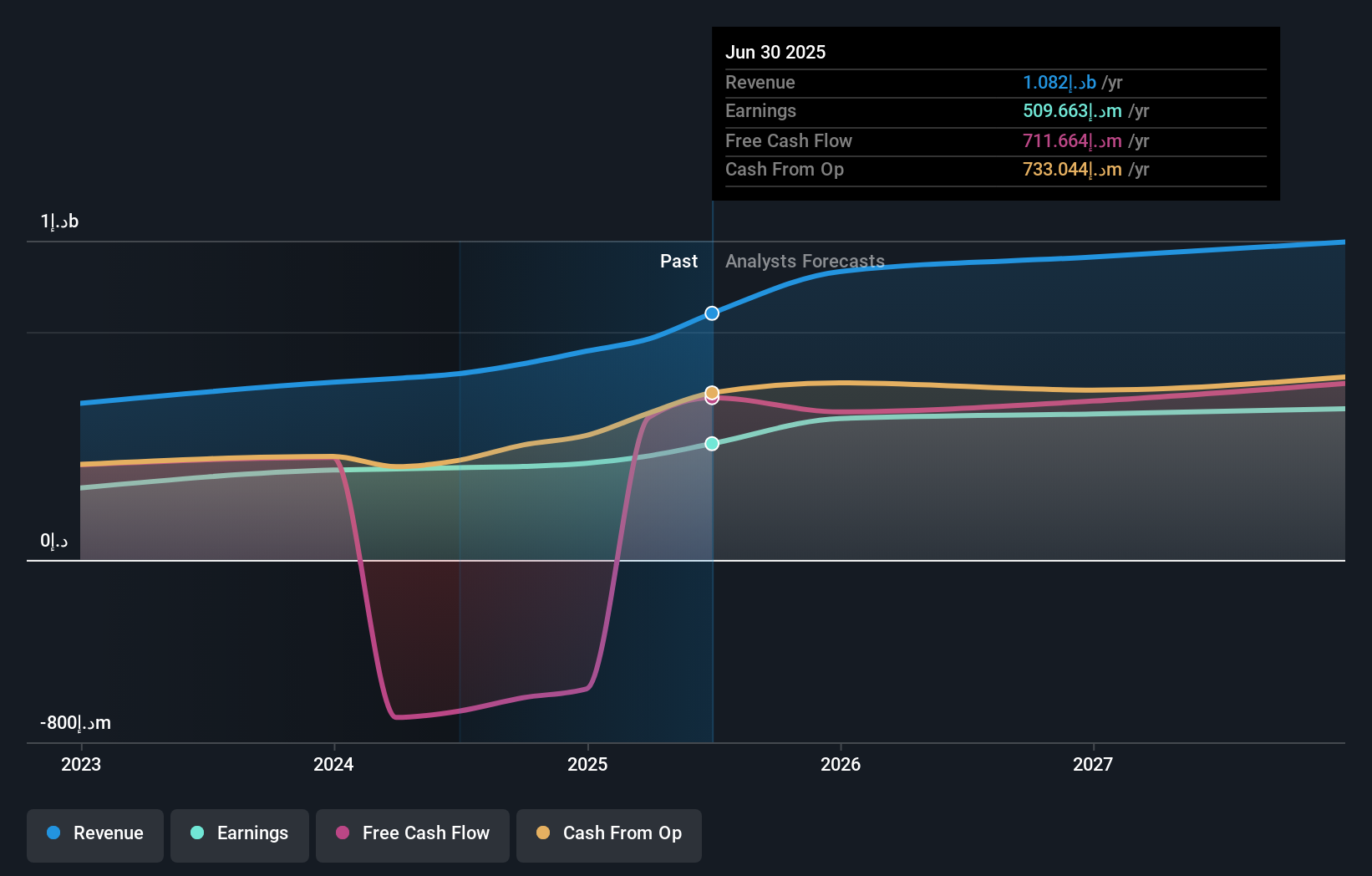Open the Past section of the chart
The width and height of the screenshot is (1372, 876).
[678, 261]
